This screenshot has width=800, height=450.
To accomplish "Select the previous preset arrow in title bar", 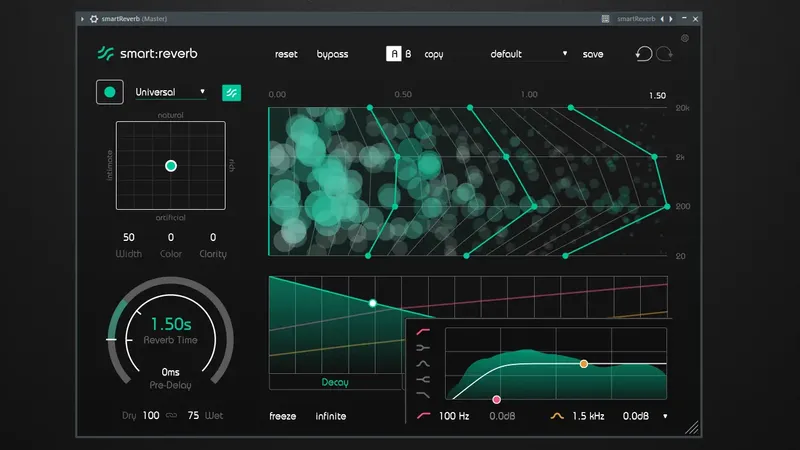I will [662, 19].
